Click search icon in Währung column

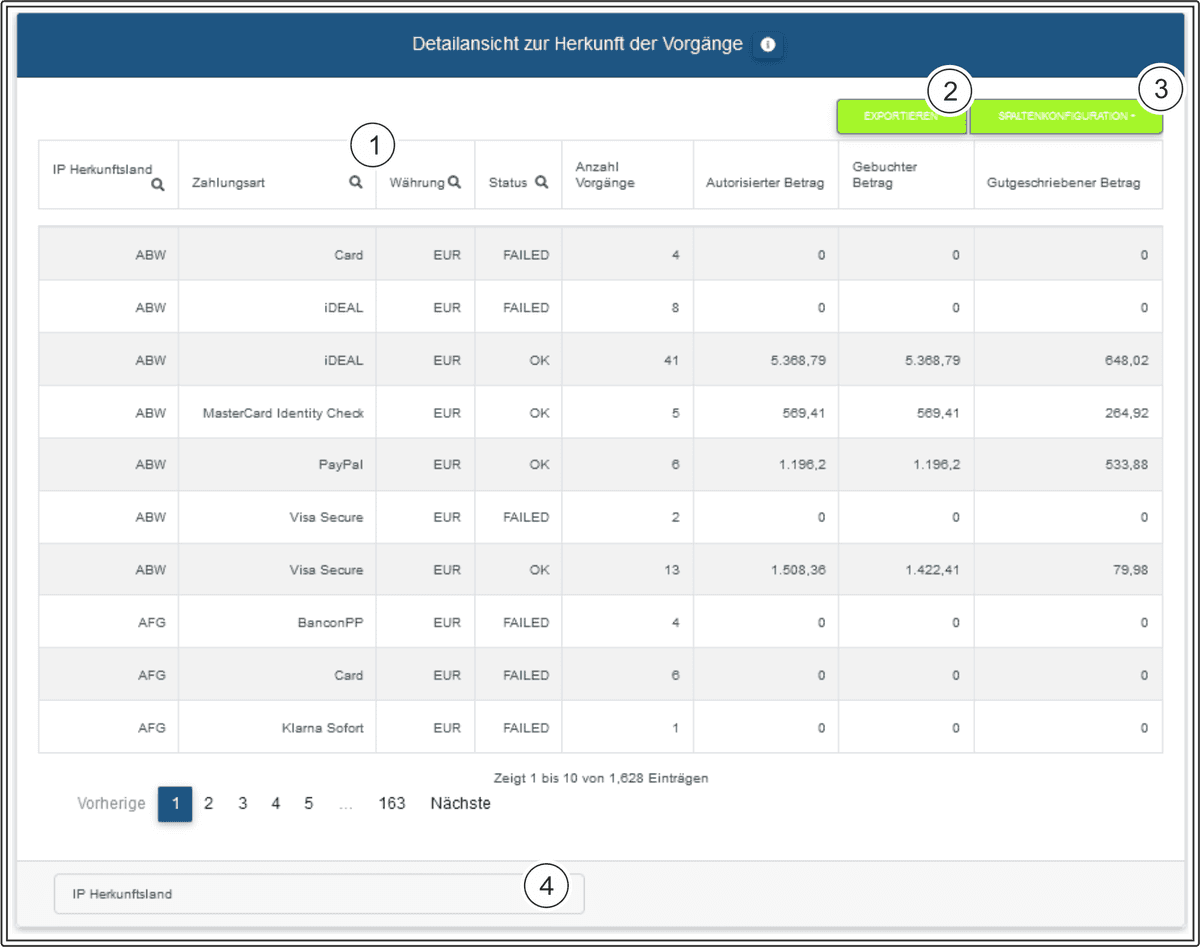[455, 182]
